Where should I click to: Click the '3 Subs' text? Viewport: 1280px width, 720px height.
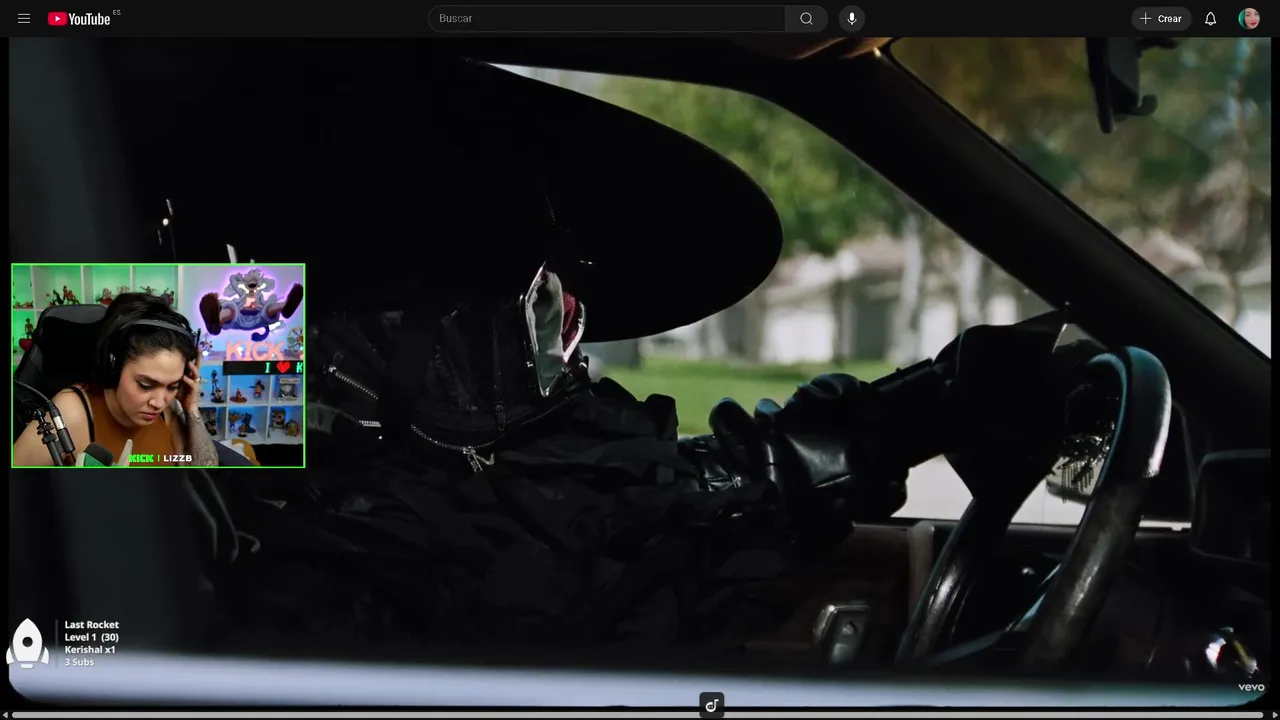pyautogui.click(x=79, y=662)
